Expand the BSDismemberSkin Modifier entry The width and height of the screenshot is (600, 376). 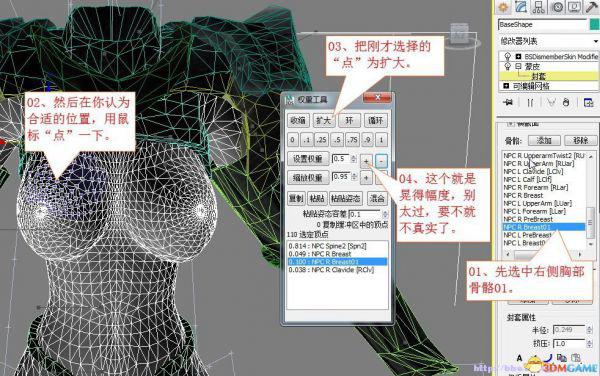[518, 57]
